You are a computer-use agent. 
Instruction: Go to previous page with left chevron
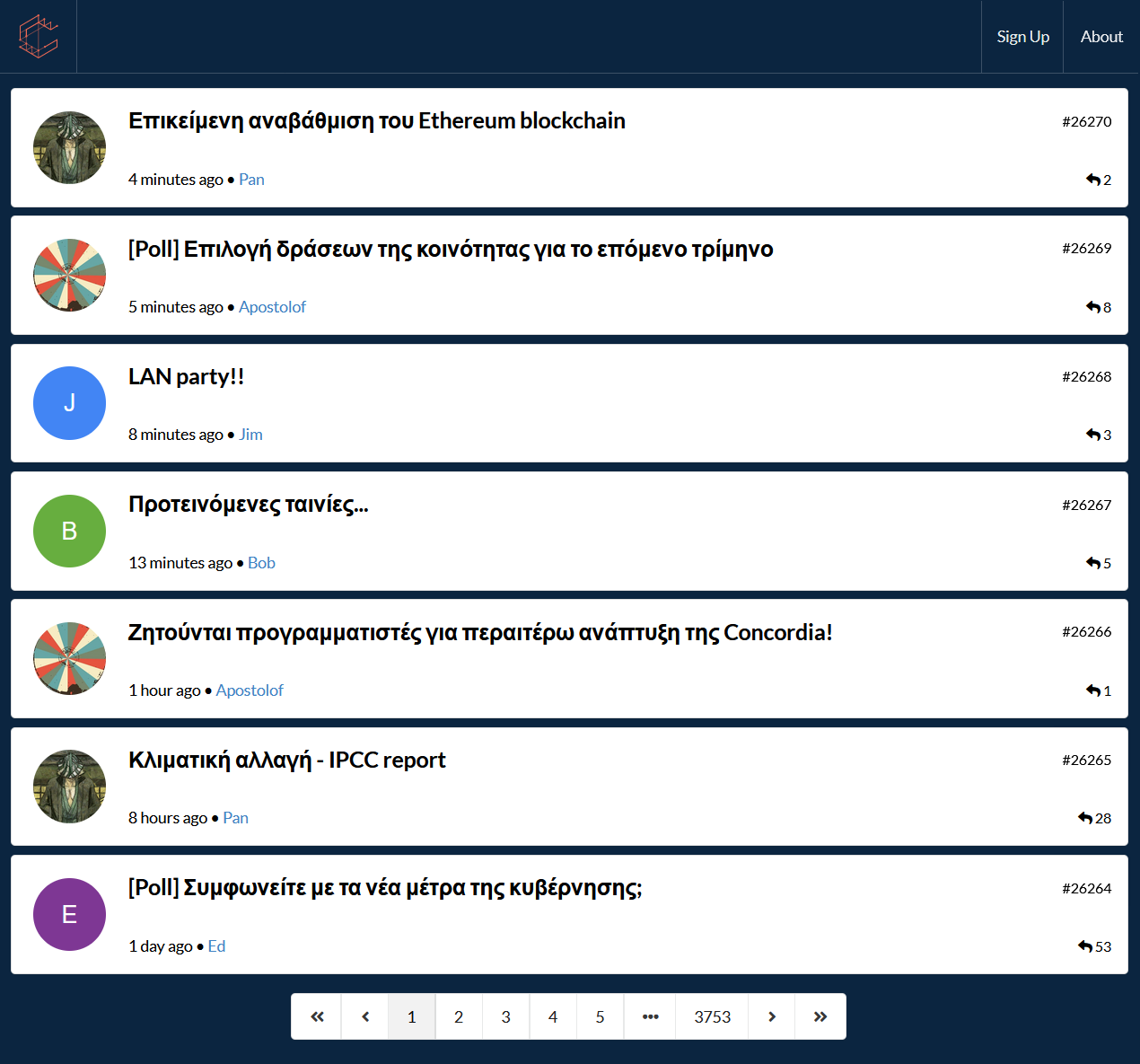coord(365,1016)
